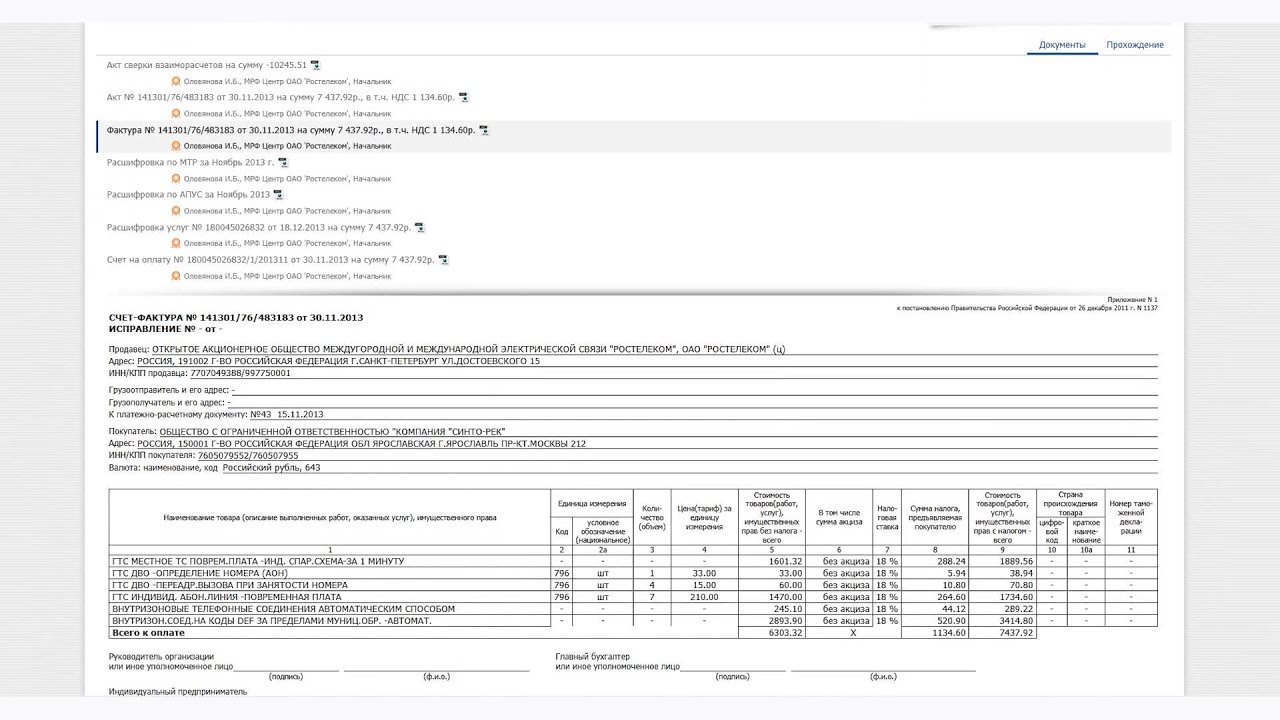Click row ВНУТРИЗОН.СОЕД.НА КОДЫ DEF
Screen dimensions: 1280x720
point(633,621)
